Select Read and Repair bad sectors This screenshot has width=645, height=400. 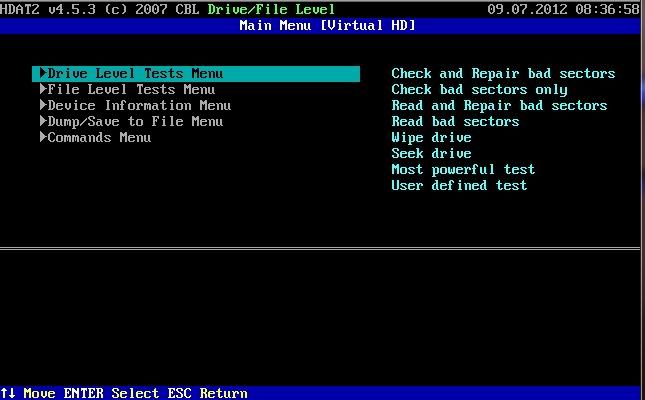pyautogui.click(x=499, y=106)
